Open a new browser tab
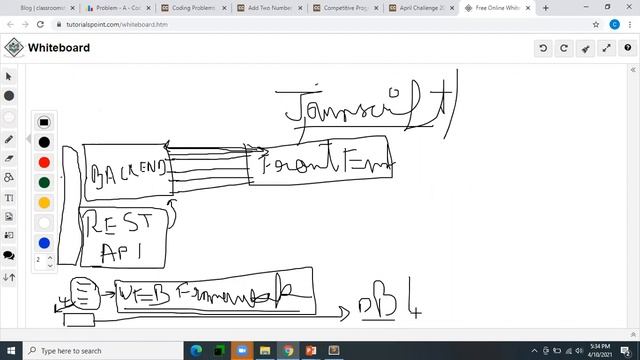The width and height of the screenshot is (640, 360). 546,8
